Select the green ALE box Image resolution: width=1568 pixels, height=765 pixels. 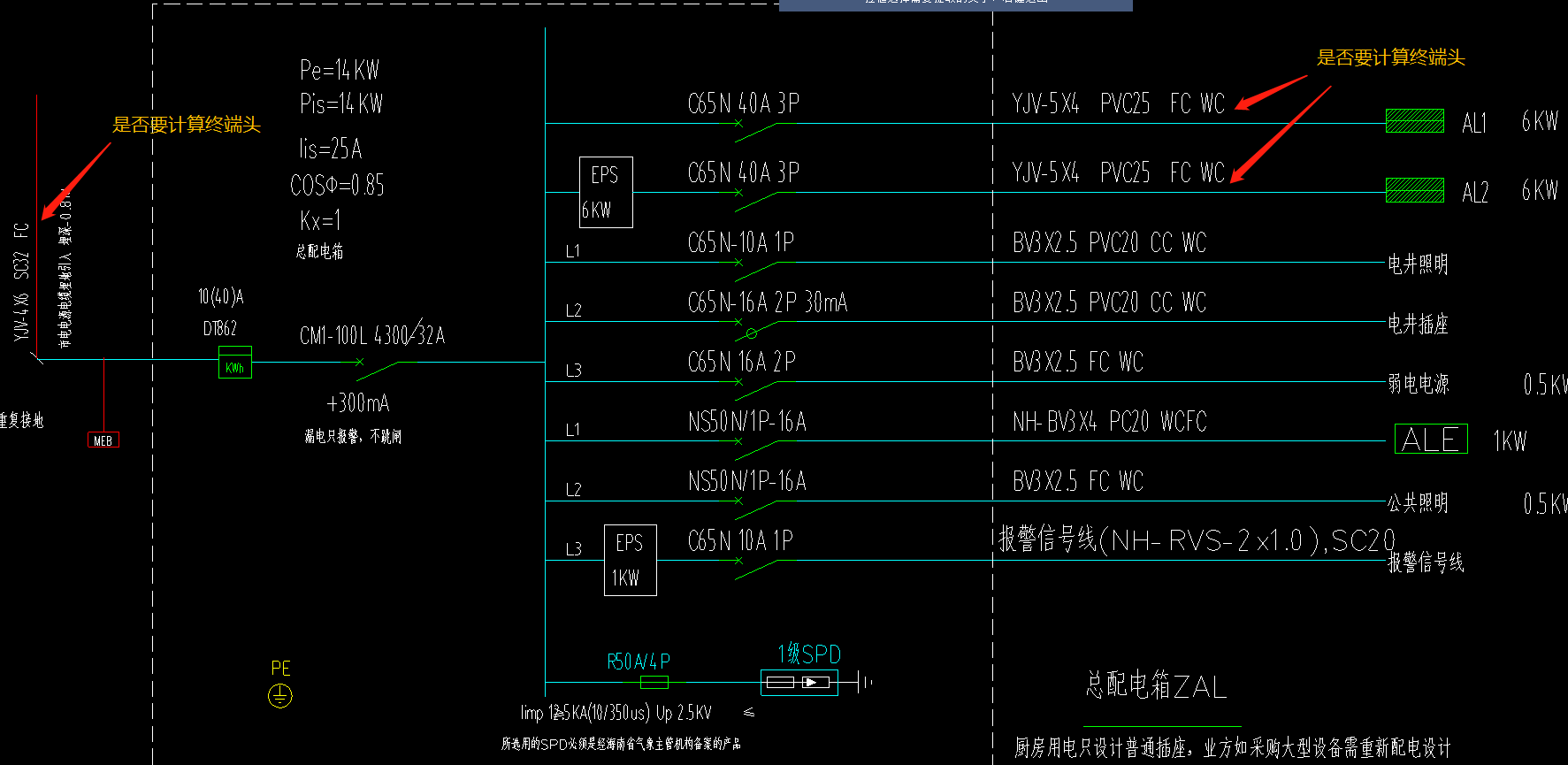pyautogui.click(x=1431, y=439)
